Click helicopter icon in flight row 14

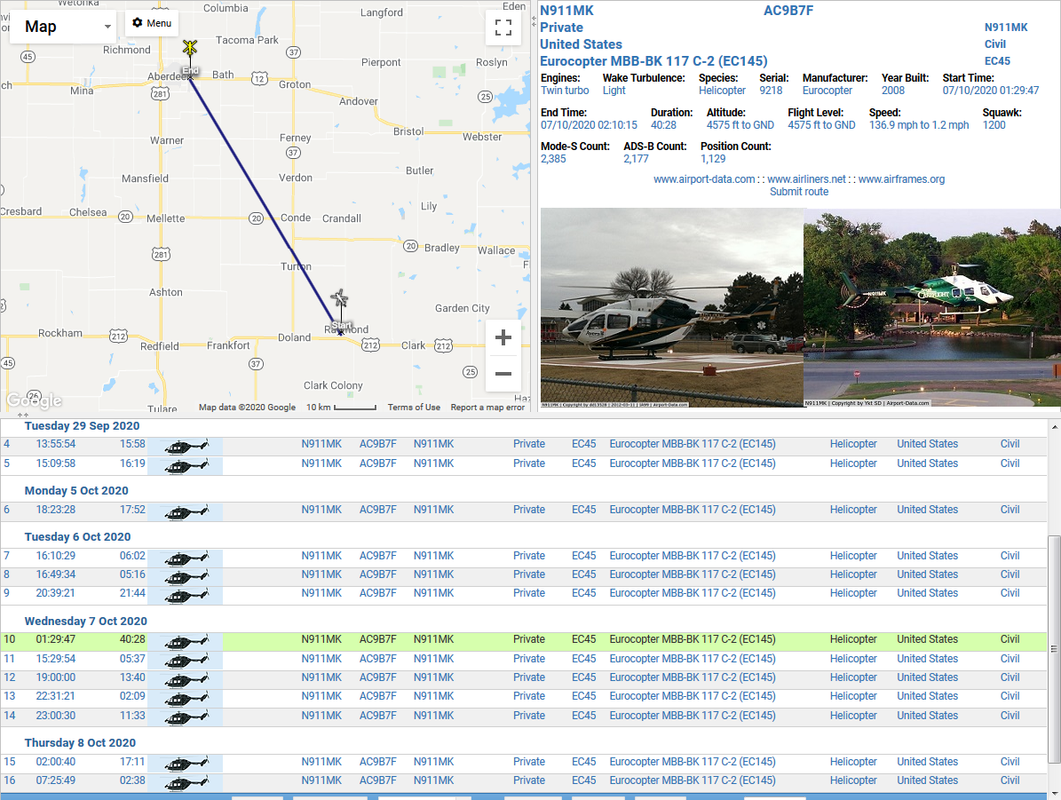point(186,717)
